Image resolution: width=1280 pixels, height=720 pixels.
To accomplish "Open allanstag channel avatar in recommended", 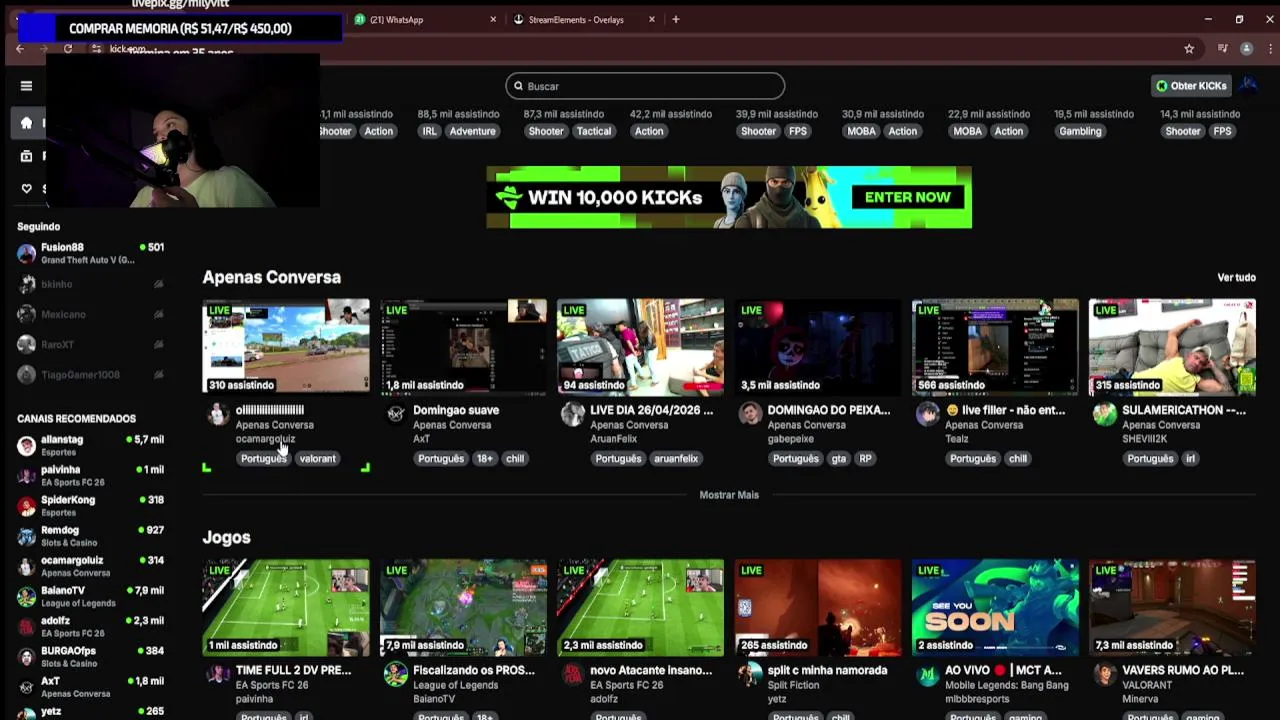I will [x=26, y=446].
